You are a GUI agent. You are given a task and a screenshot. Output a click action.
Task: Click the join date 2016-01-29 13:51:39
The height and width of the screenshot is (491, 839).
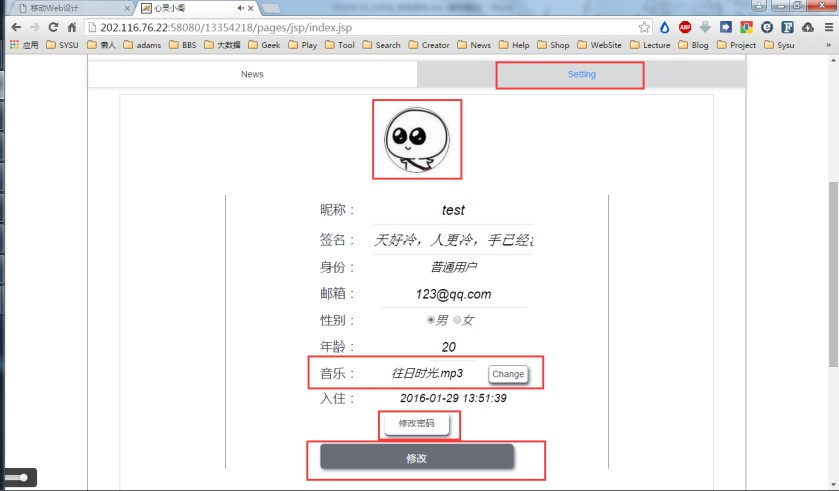coord(453,398)
